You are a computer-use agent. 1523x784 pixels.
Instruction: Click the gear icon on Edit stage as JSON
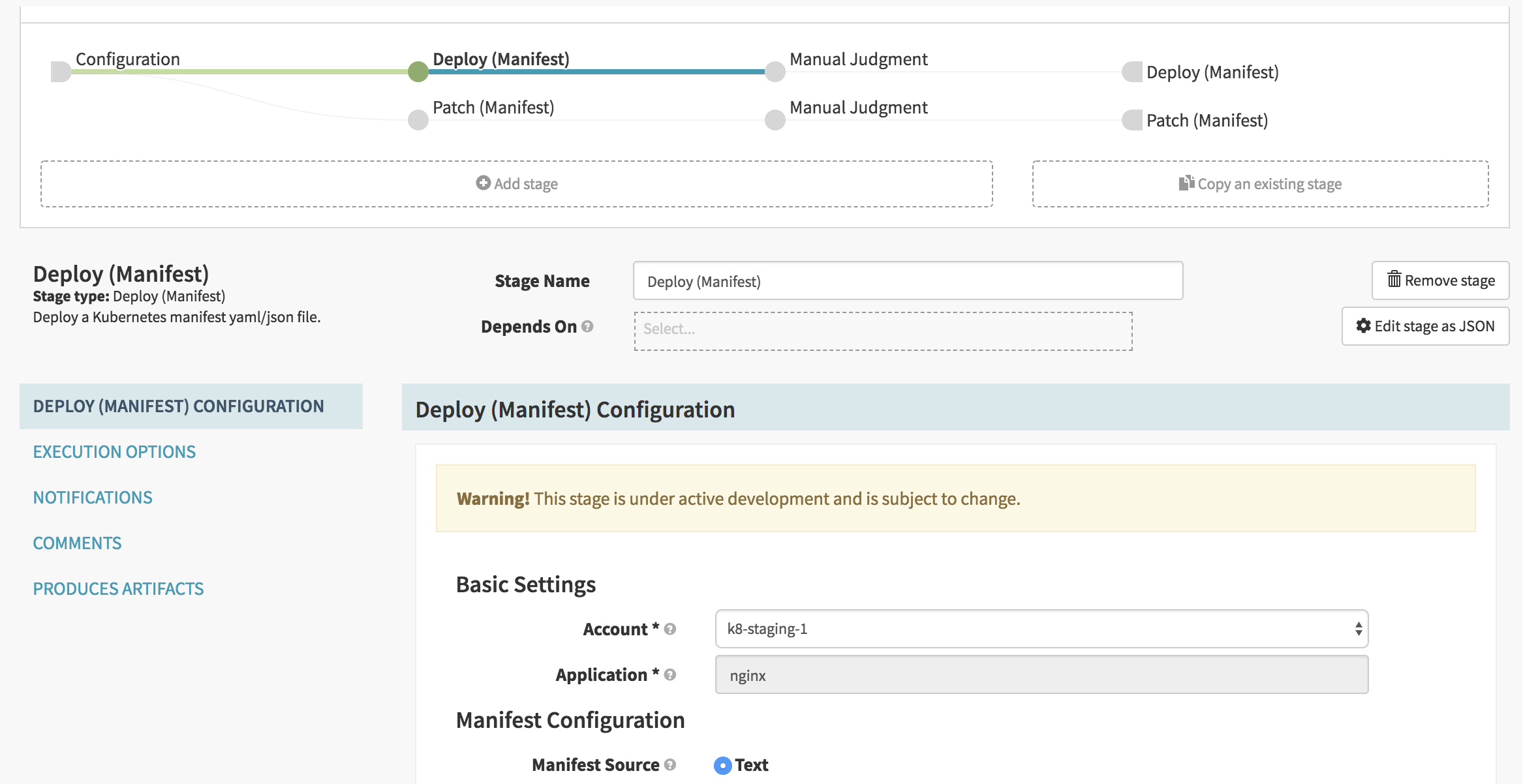(1363, 325)
